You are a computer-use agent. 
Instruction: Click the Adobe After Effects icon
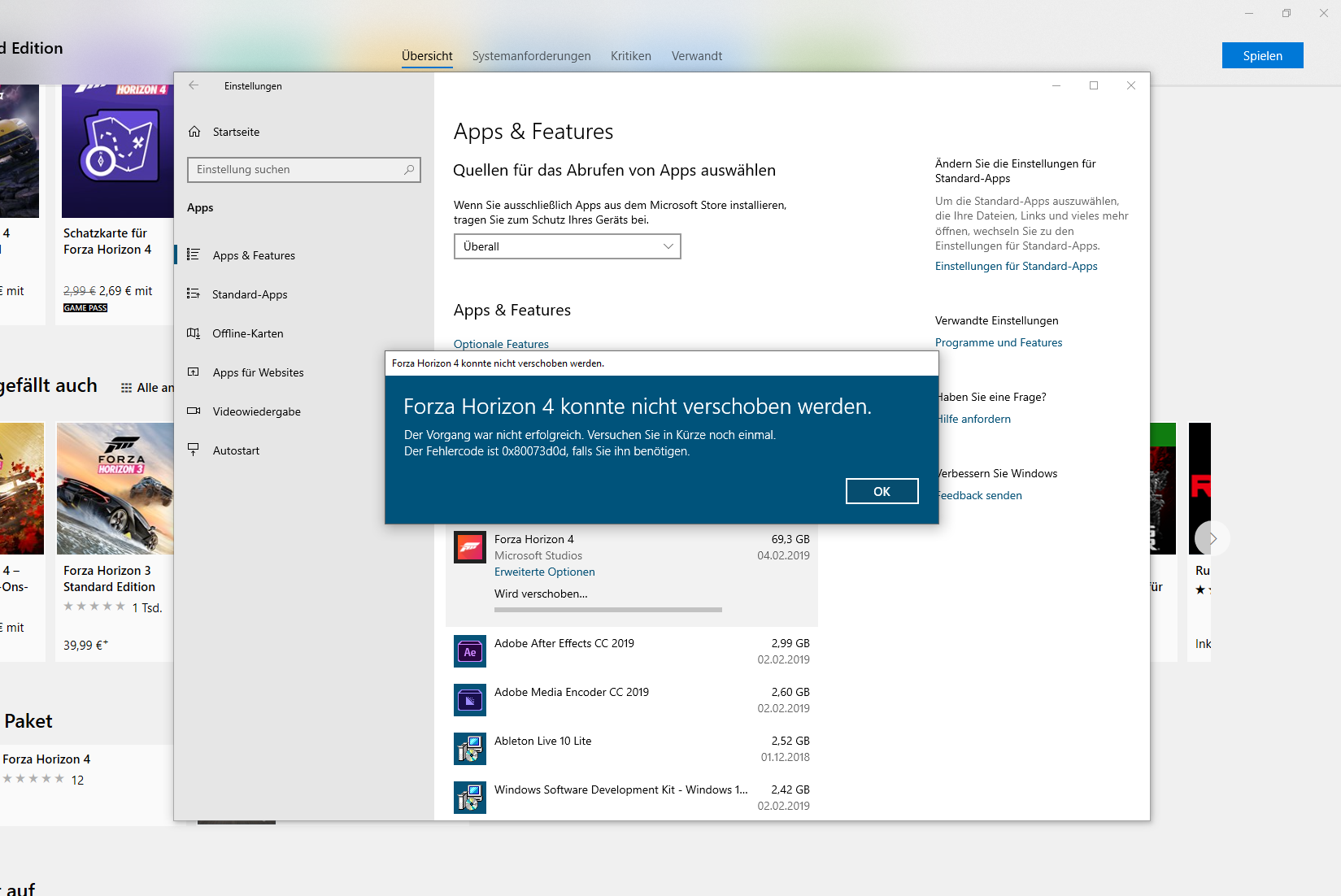(x=470, y=651)
